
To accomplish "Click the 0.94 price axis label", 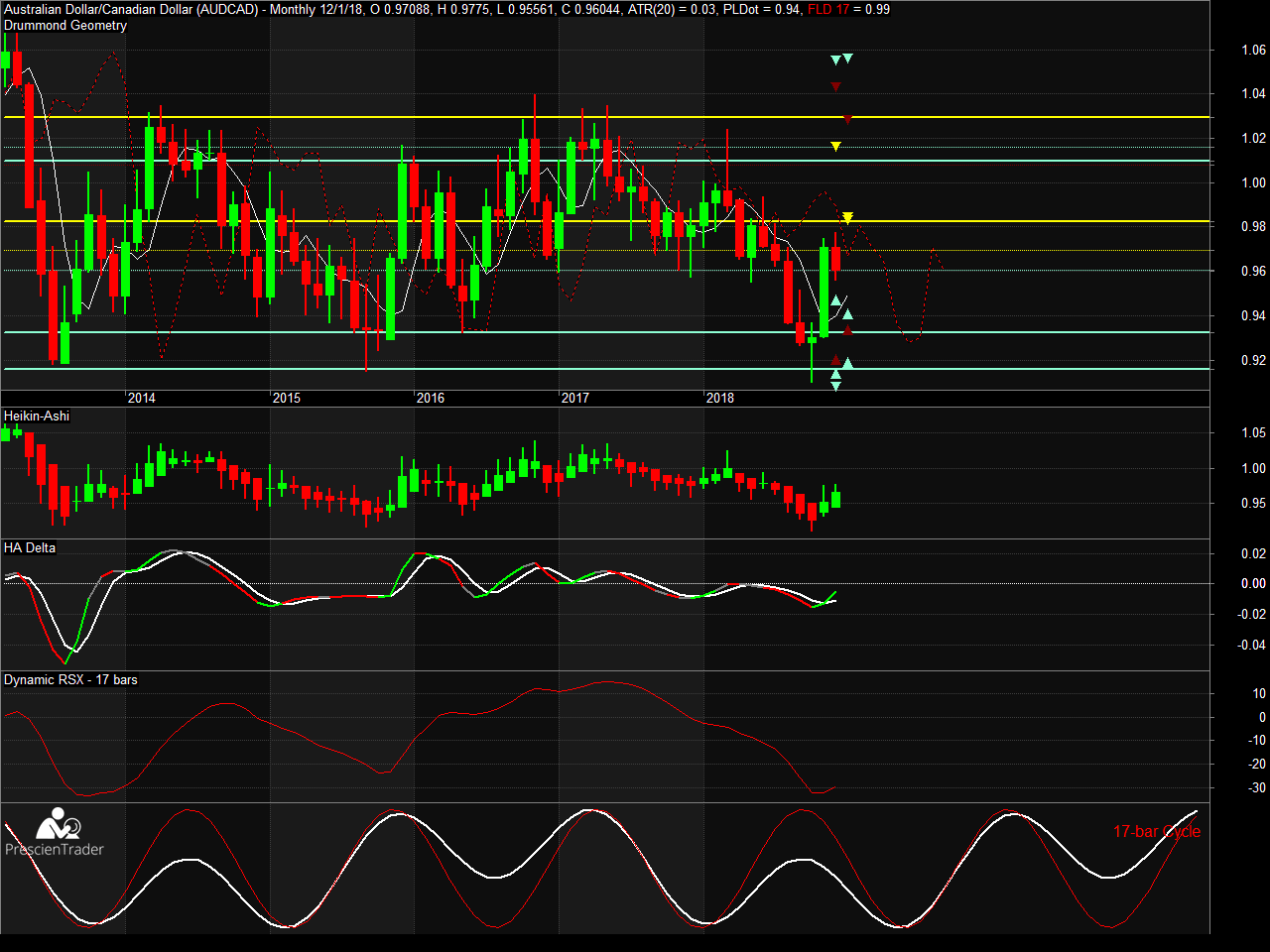I will tap(1253, 315).
